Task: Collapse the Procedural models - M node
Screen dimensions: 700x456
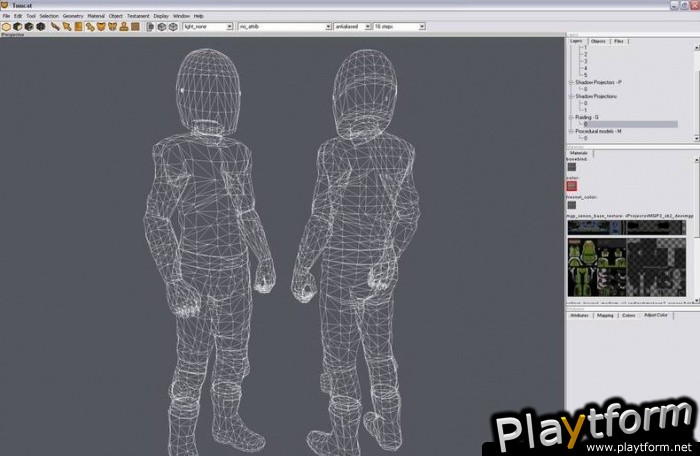Action: 571,131
